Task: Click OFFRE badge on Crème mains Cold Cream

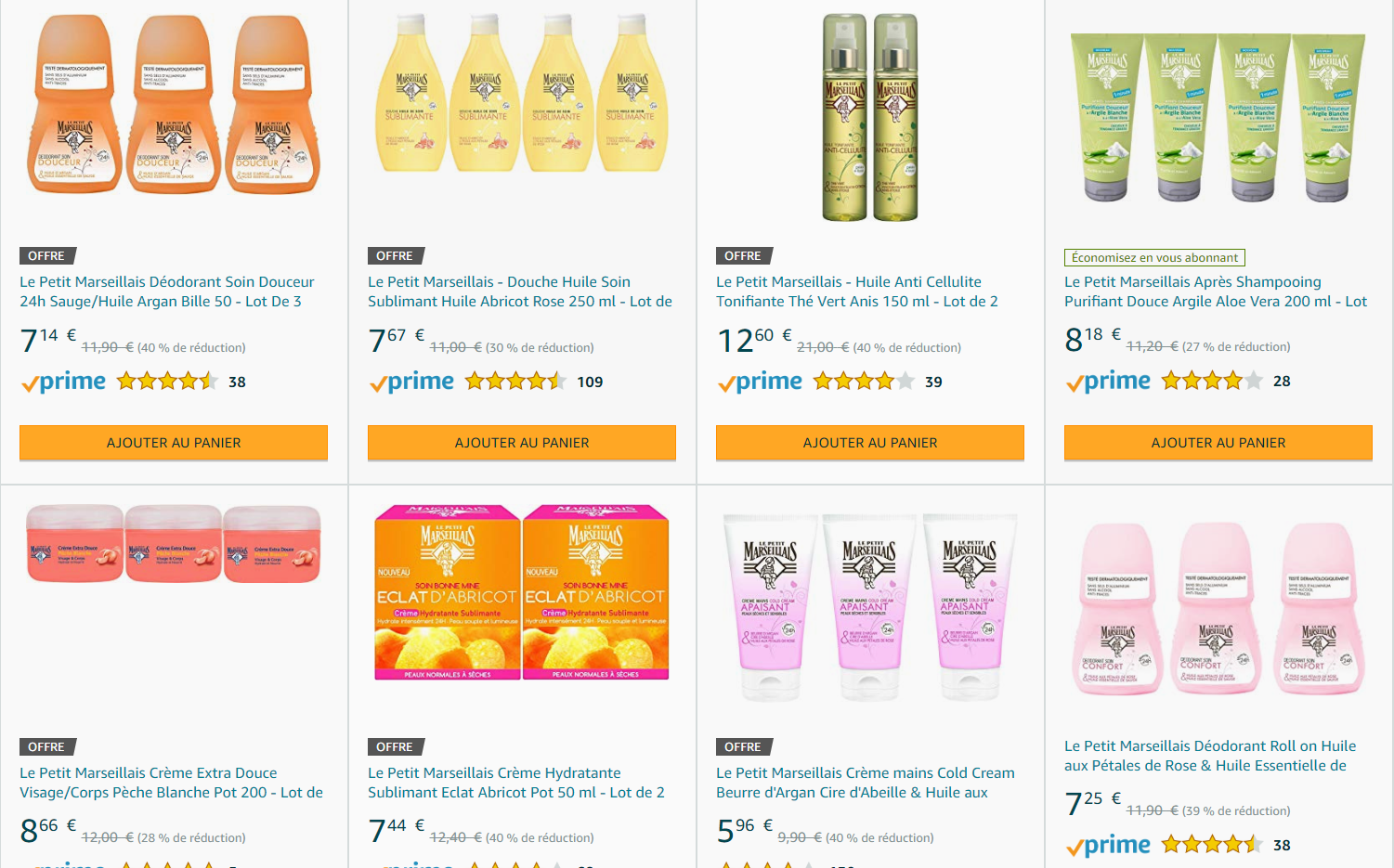Action: (x=743, y=746)
